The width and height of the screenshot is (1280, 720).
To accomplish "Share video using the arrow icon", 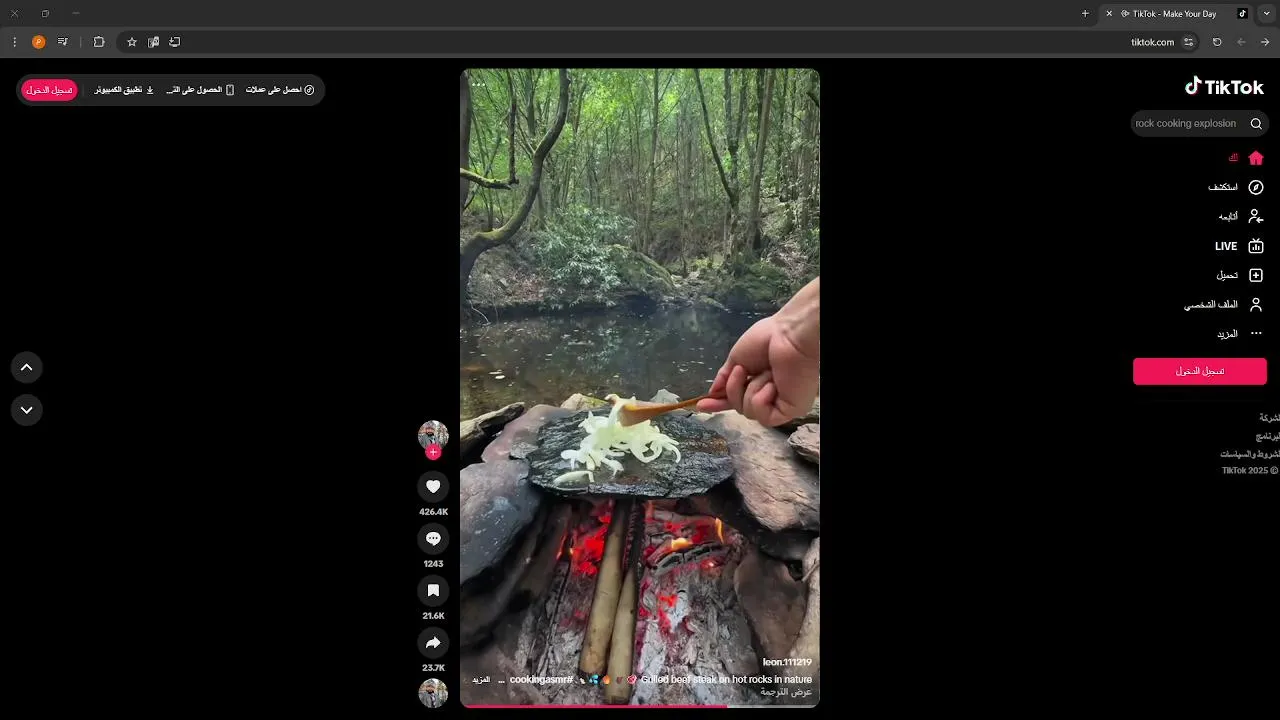I will pyautogui.click(x=433, y=643).
